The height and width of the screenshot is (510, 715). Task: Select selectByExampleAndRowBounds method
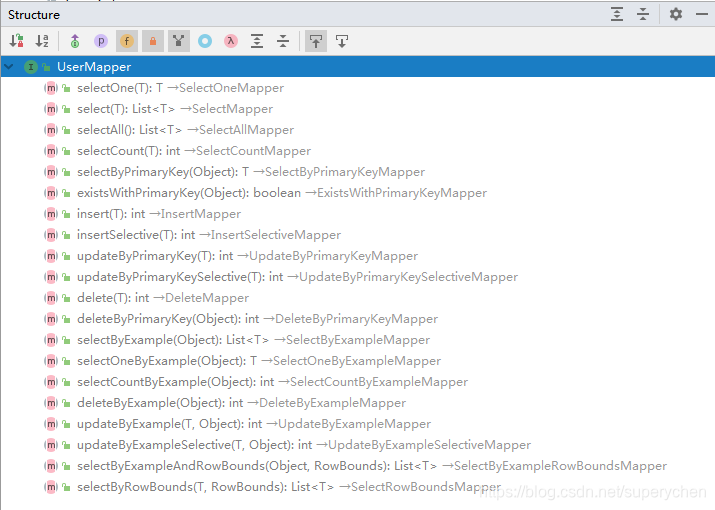[358, 465]
